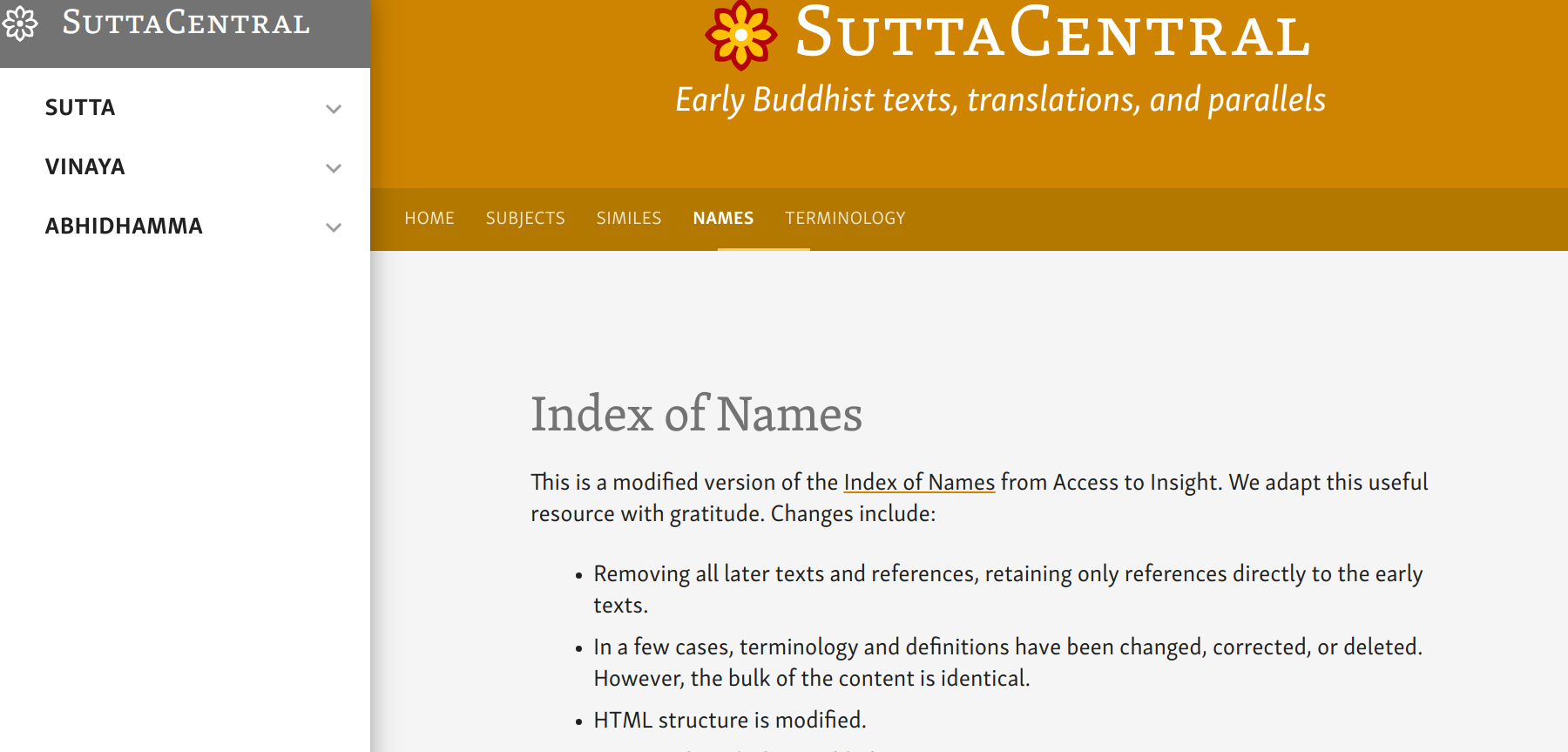Go to the HOME tab
1568x752 pixels.
pos(429,219)
